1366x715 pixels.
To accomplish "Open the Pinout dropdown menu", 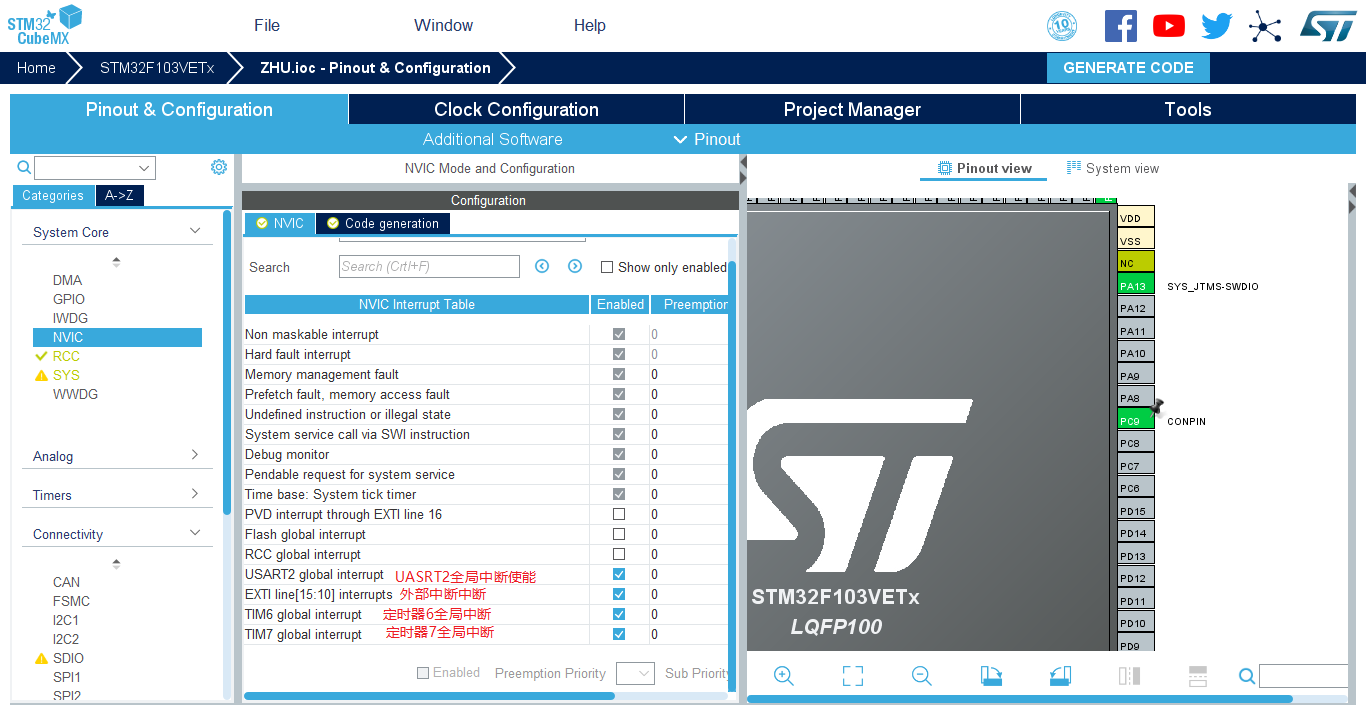I will click(x=707, y=139).
